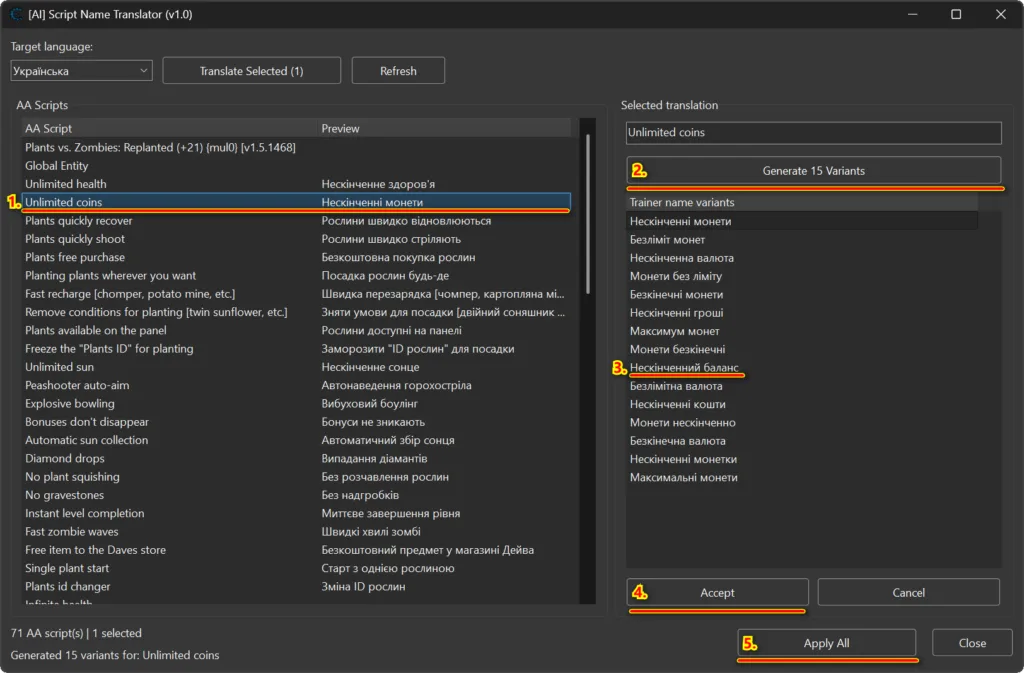Click the Close button at bottom

point(972,643)
